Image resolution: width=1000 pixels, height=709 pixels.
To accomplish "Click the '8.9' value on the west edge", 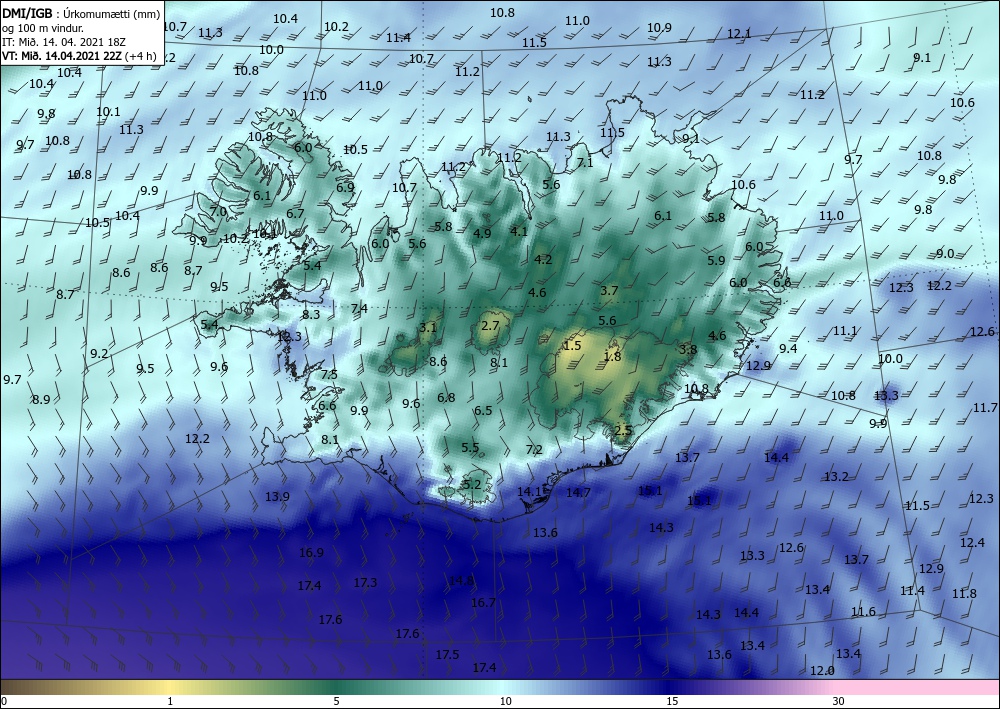I will (41, 400).
